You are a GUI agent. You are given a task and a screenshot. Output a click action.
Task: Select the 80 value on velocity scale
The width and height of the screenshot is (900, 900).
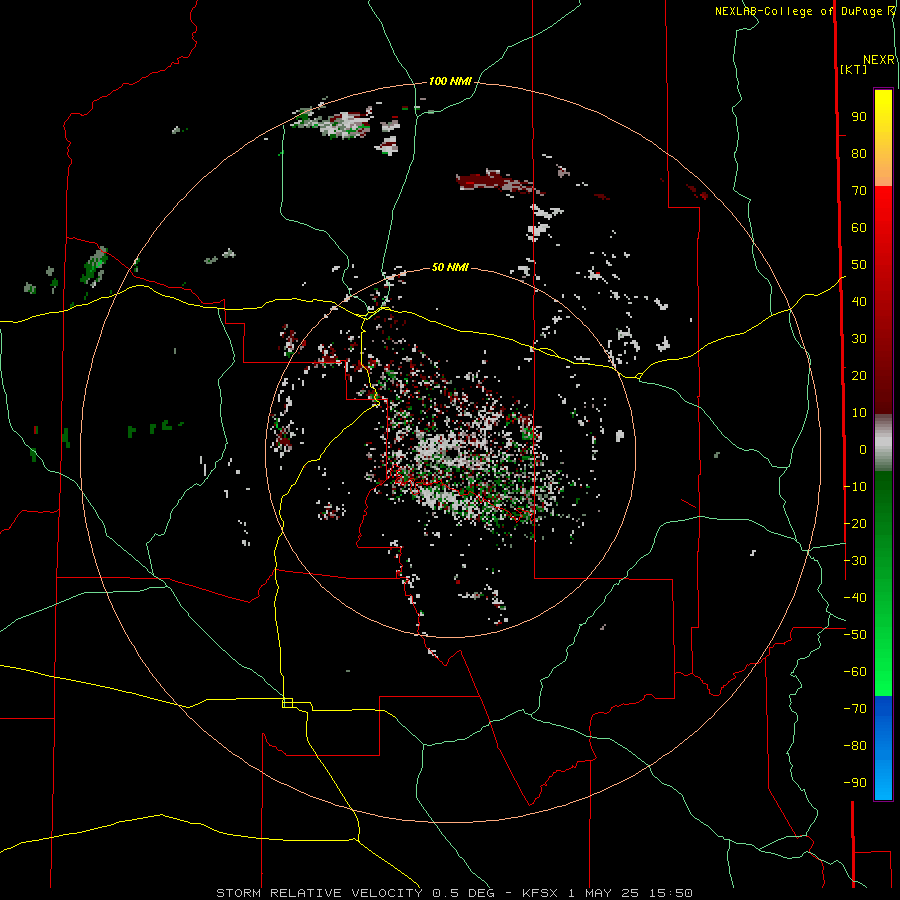(859, 154)
